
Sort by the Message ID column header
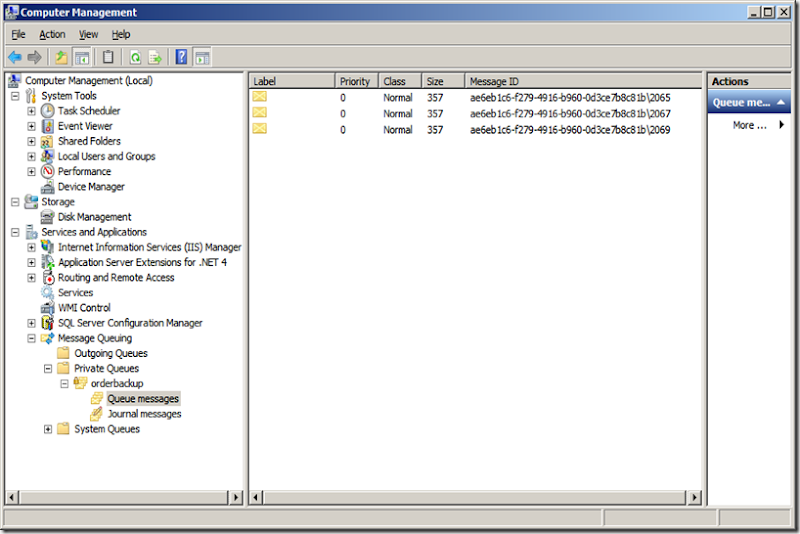point(584,81)
